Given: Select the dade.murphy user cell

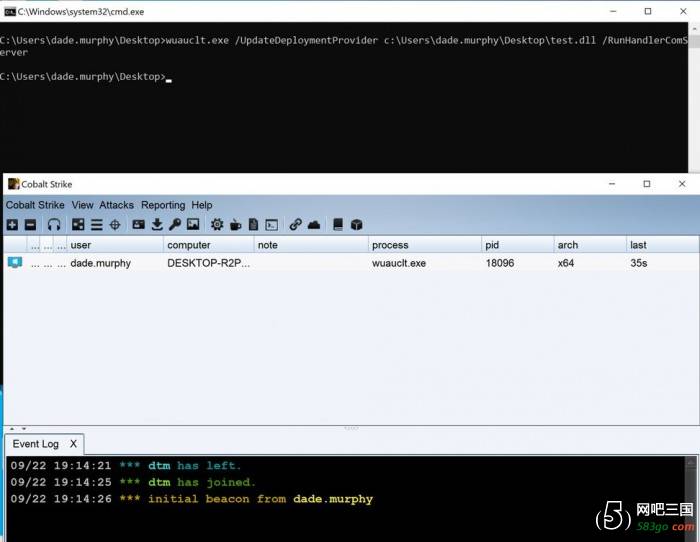Looking at the screenshot, I should (100, 263).
